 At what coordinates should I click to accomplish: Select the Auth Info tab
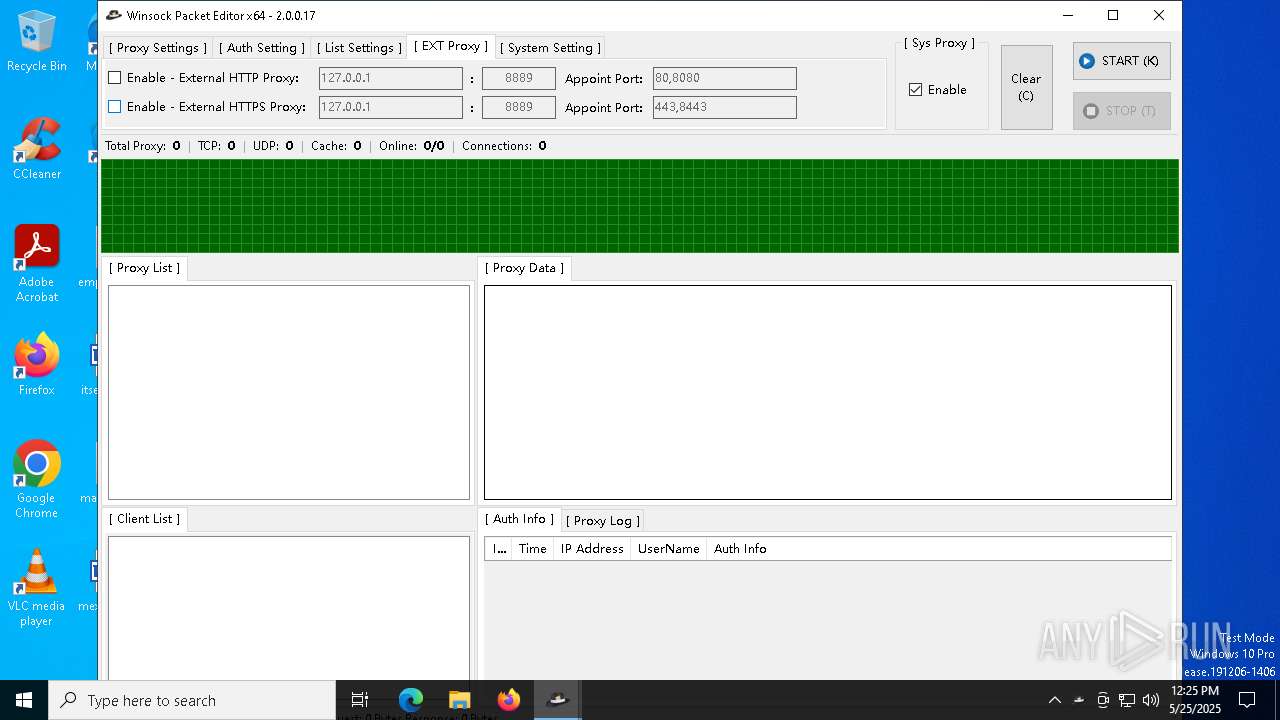[520, 519]
